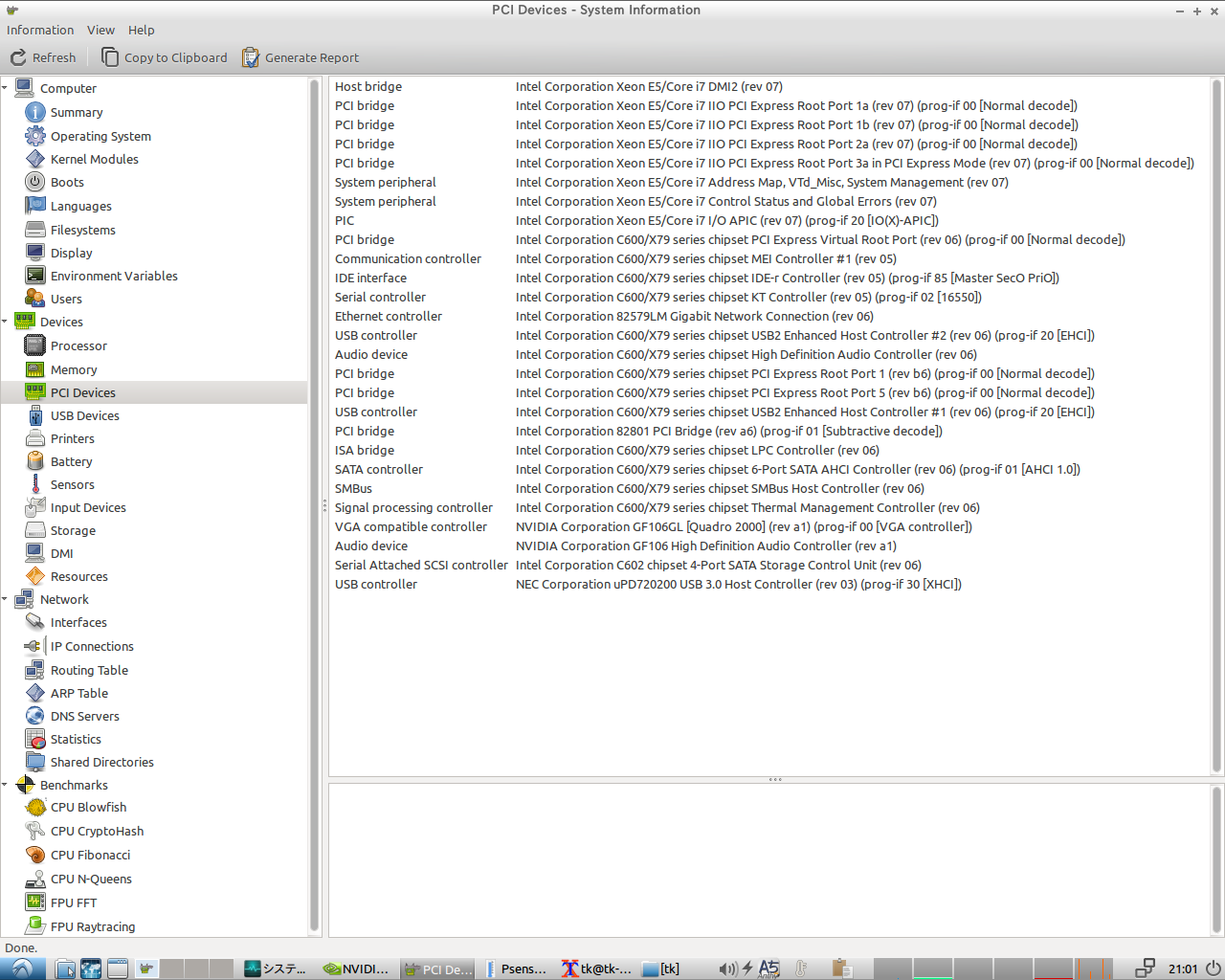
Task: Select the Routing Table entry
Action: coord(89,670)
